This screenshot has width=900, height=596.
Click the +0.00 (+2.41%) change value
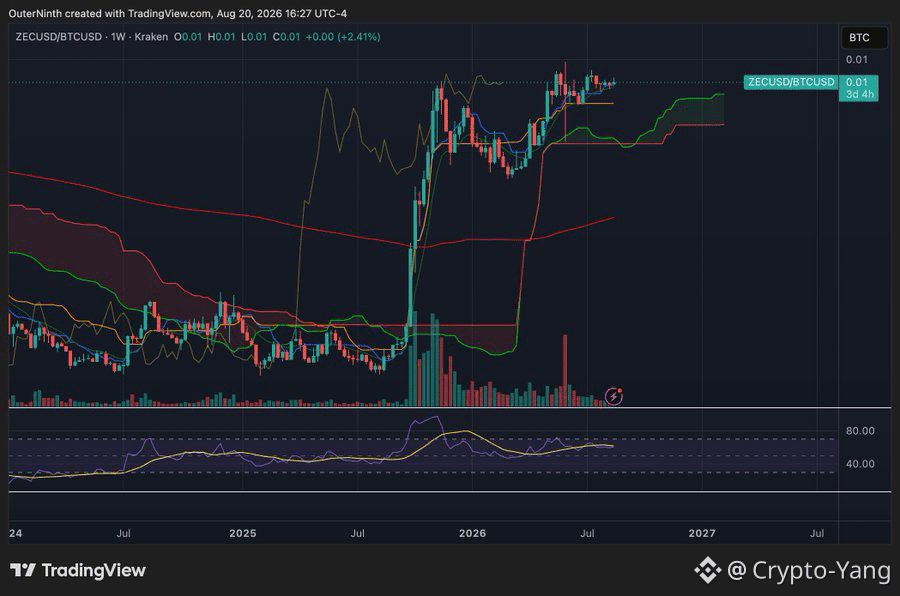click(343, 37)
